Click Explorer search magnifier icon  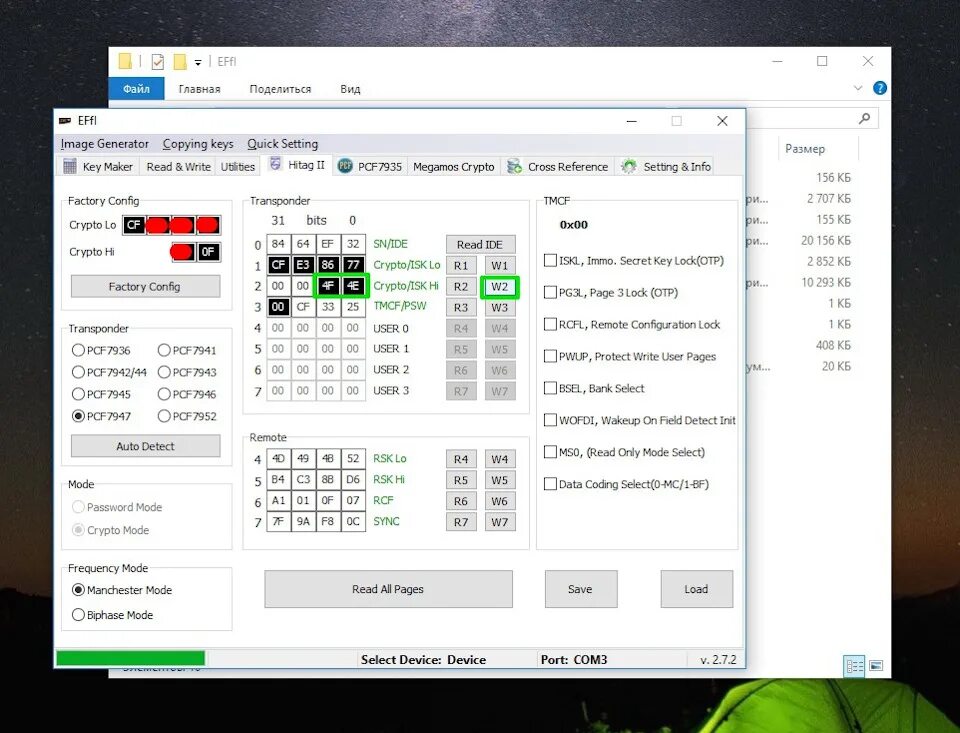click(x=864, y=118)
